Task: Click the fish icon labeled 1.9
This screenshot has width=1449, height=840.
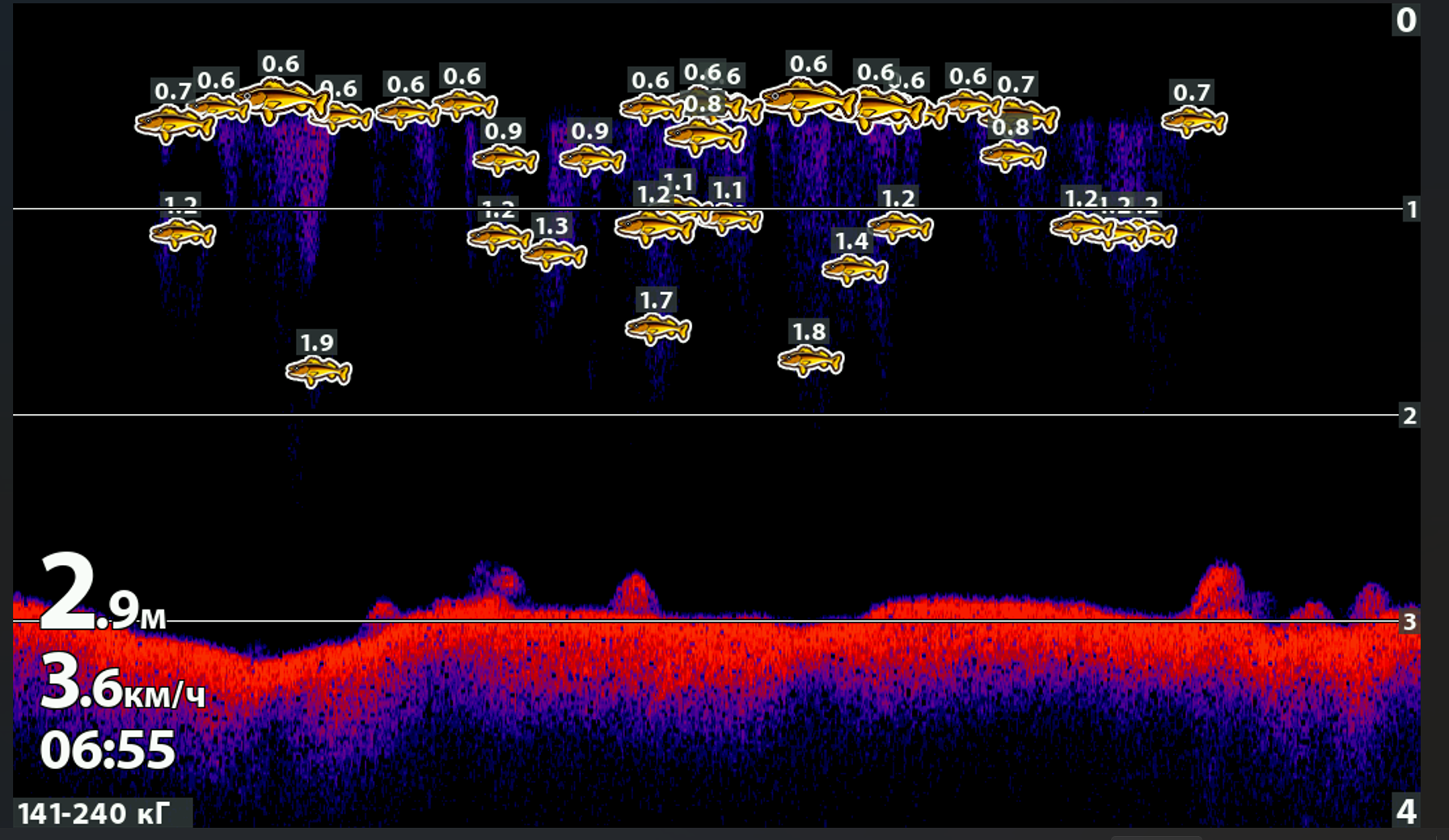Action: coord(319,372)
